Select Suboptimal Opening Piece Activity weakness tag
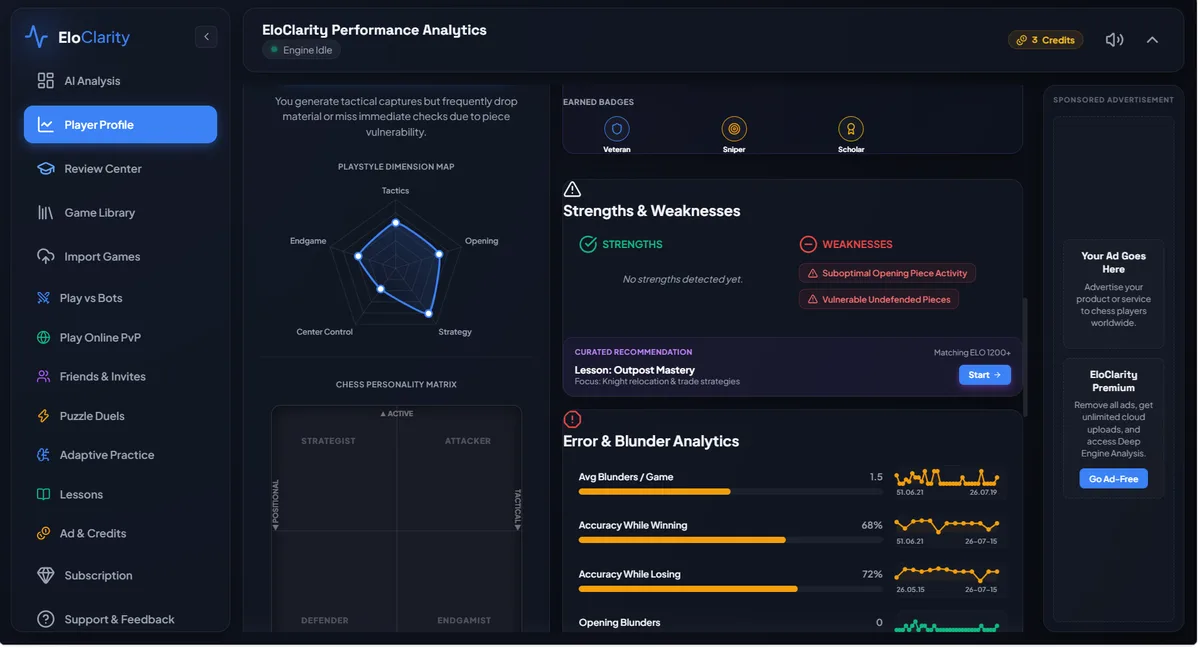Image resolution: width=1200 pixels, height=648 pixels. (x=887, y=273)
